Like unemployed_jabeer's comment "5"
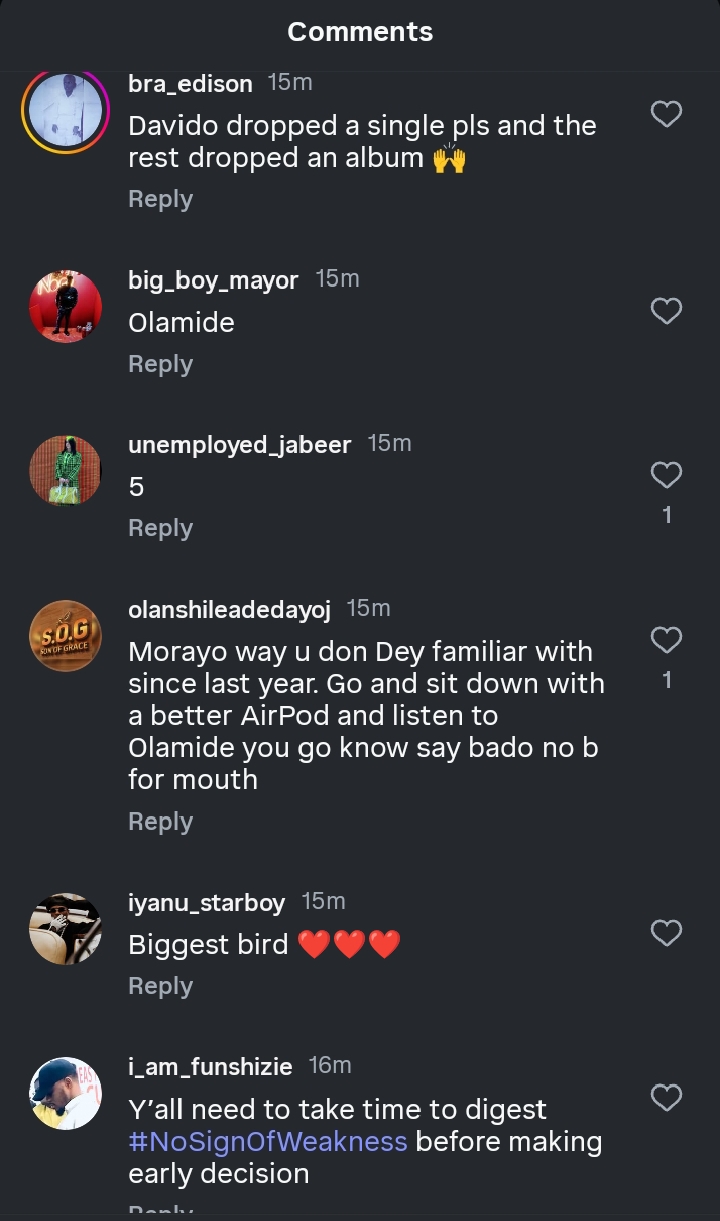The image size is (720, 1221). pos(666,475)
